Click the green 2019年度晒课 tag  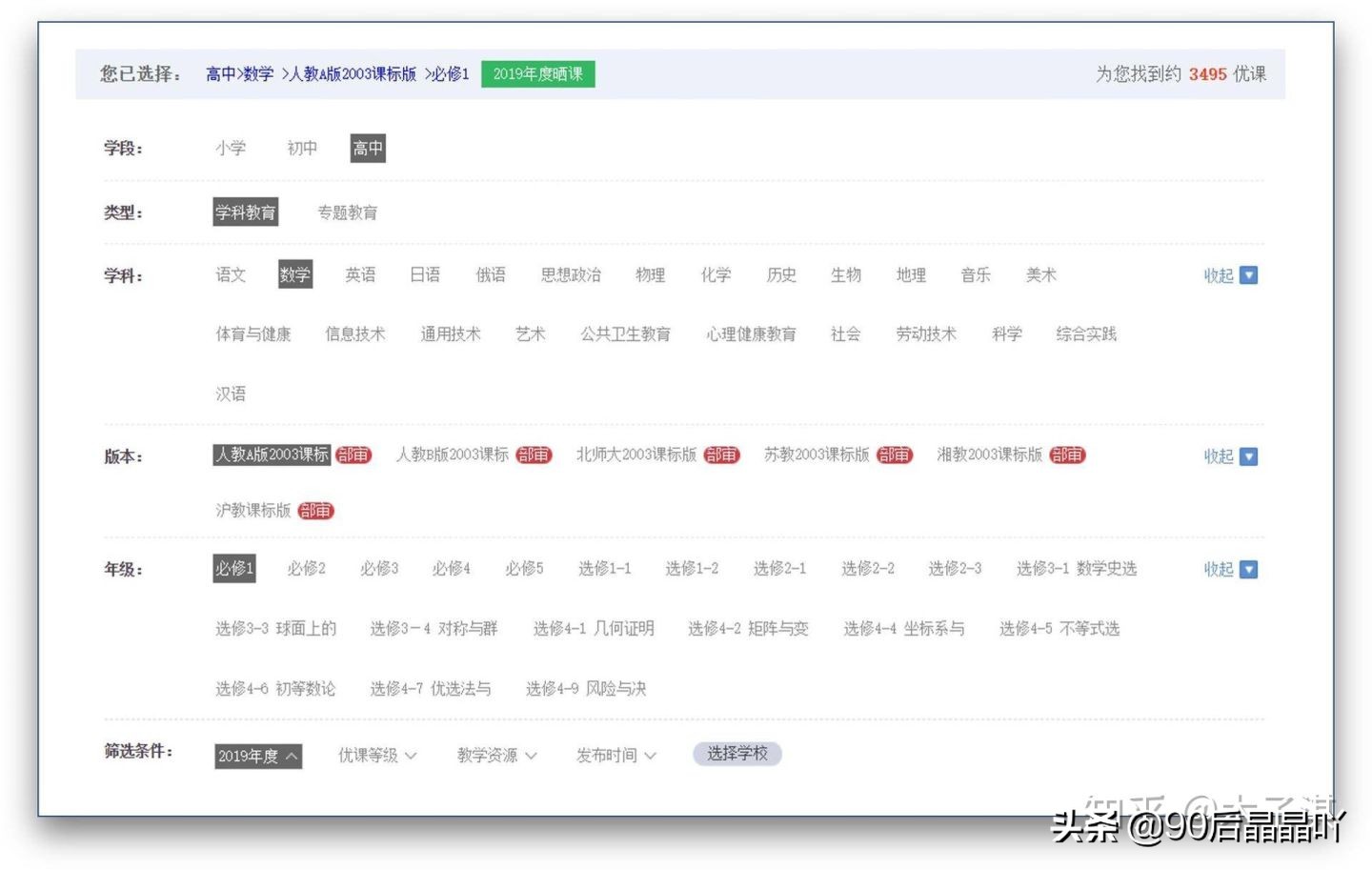tap(538, 73)
